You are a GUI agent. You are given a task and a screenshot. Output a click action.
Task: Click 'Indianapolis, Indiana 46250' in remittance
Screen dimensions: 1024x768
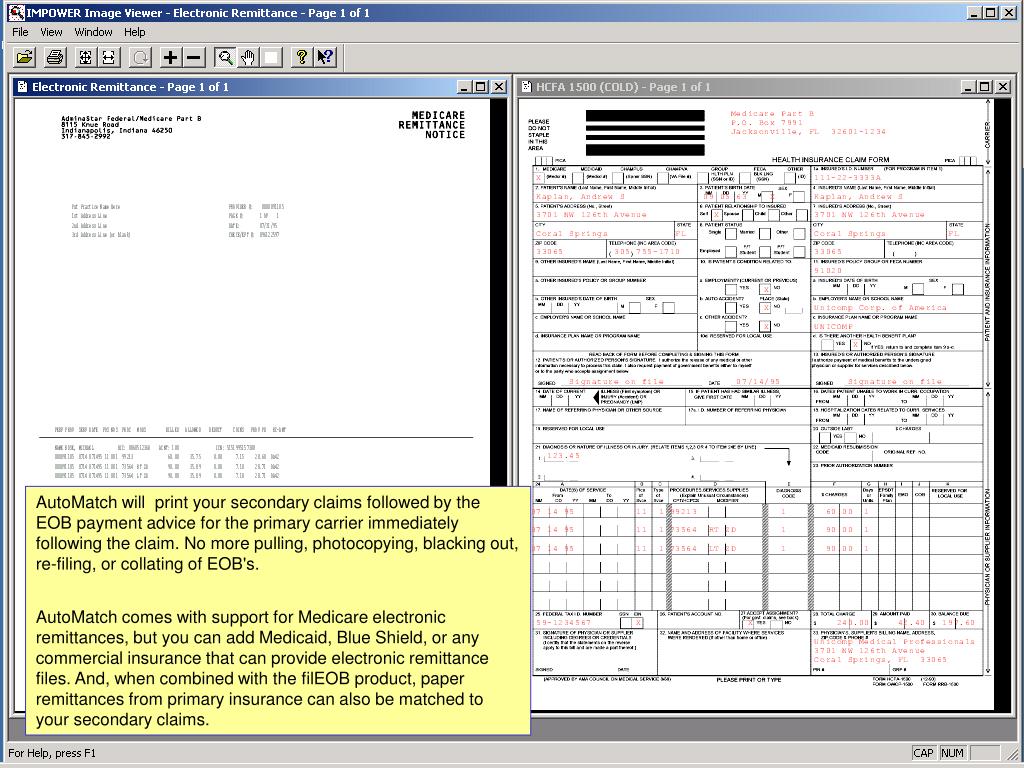[117, 131]
